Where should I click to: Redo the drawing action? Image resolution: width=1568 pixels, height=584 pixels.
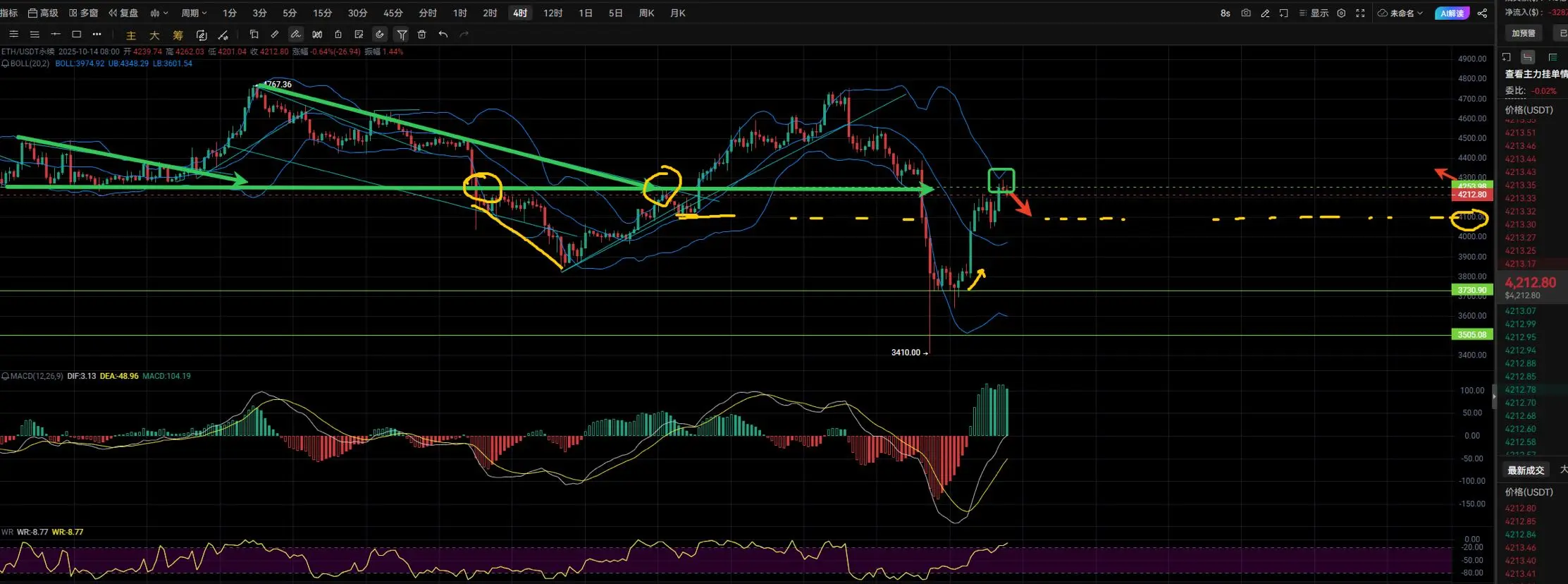tap(464, 34)
